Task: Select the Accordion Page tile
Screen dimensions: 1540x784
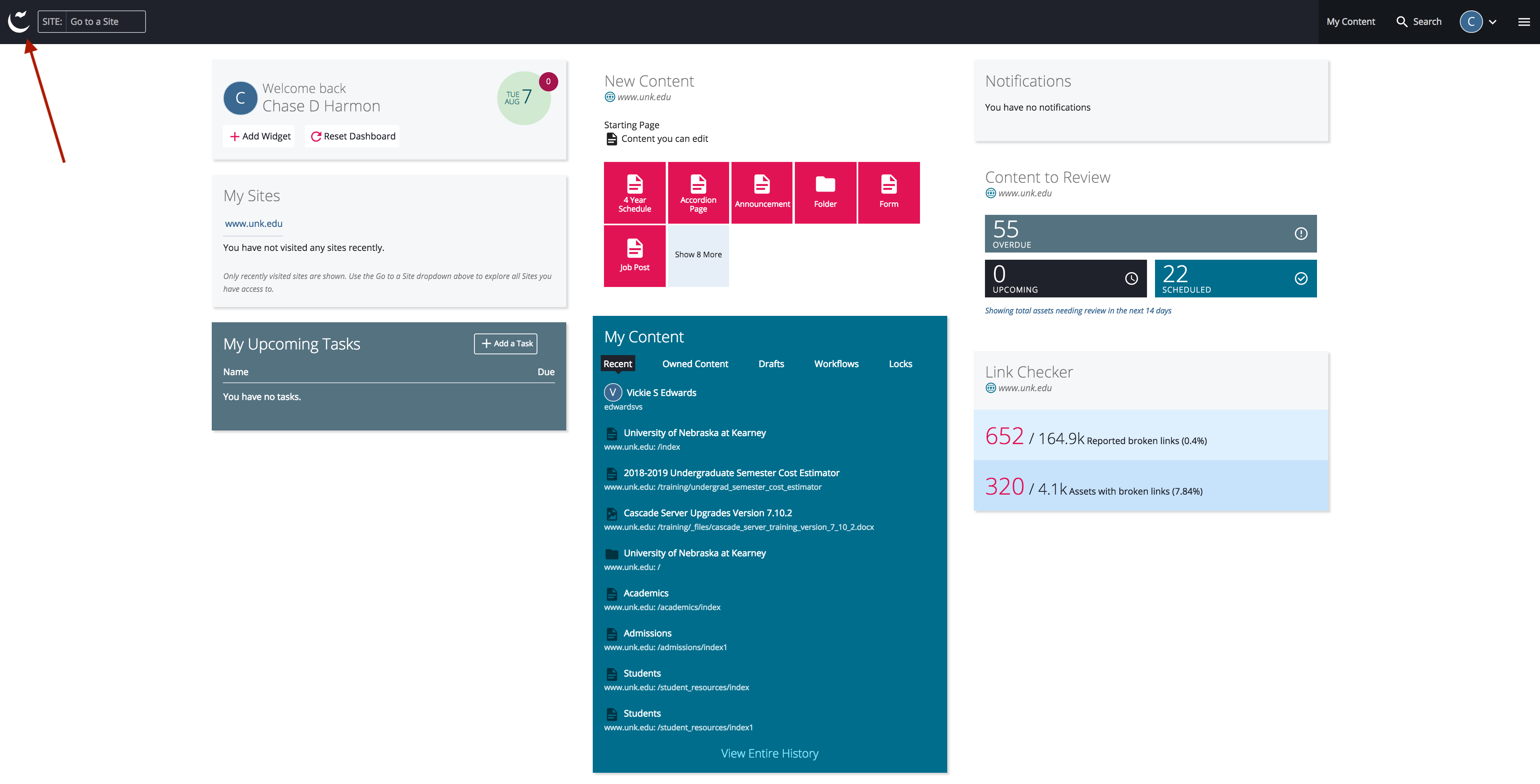Action: 698,192
